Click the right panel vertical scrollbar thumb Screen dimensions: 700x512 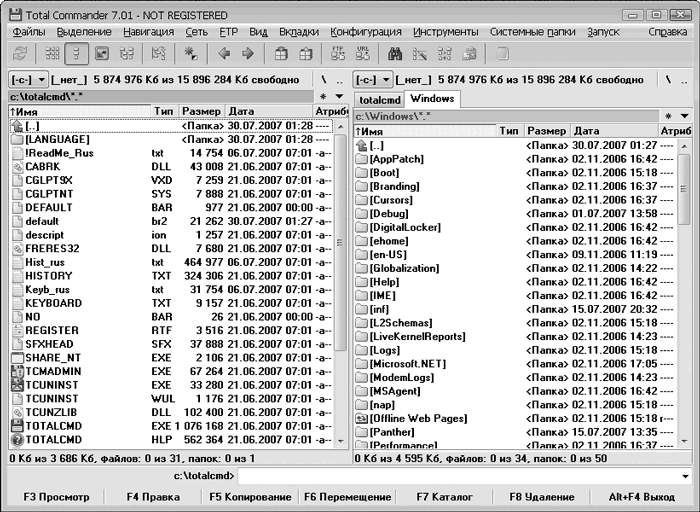683,189
